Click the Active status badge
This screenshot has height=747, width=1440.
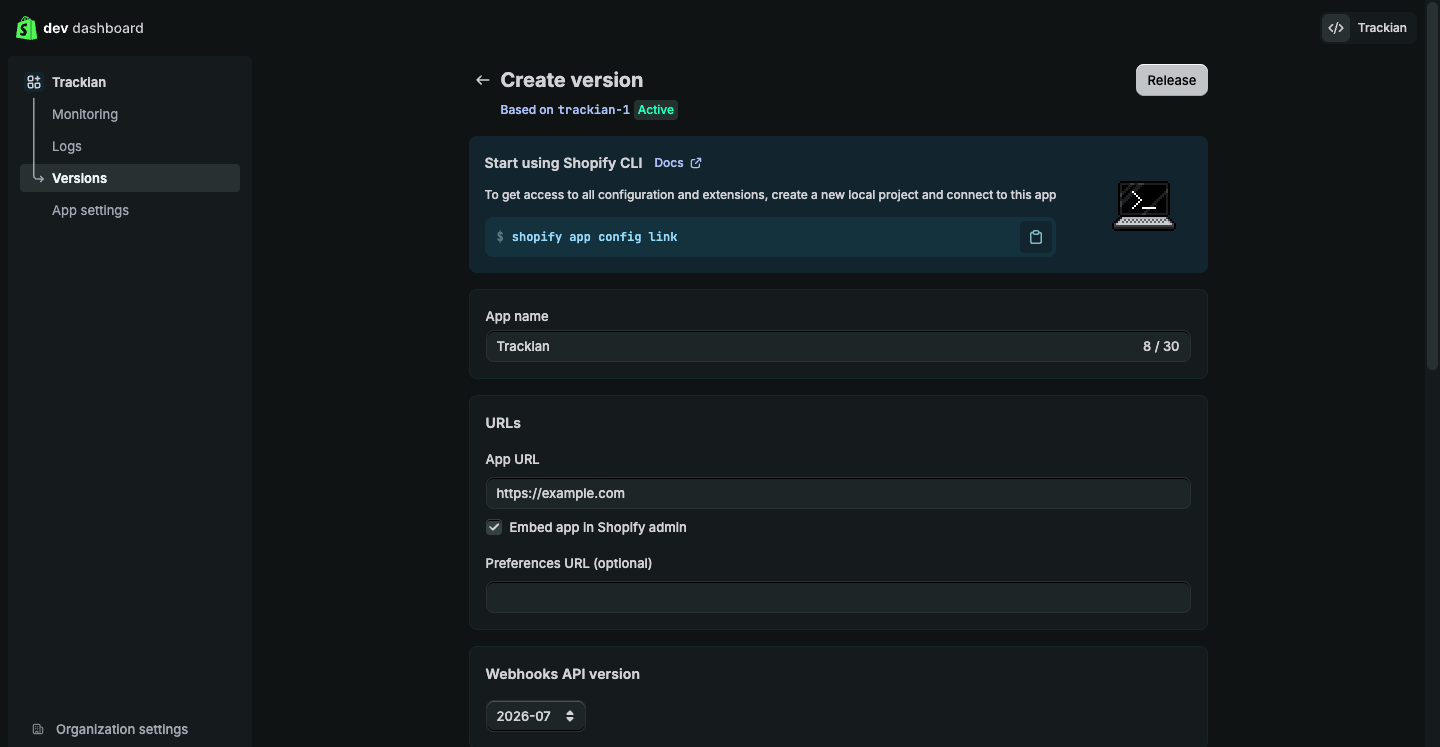tap(656, 110)
